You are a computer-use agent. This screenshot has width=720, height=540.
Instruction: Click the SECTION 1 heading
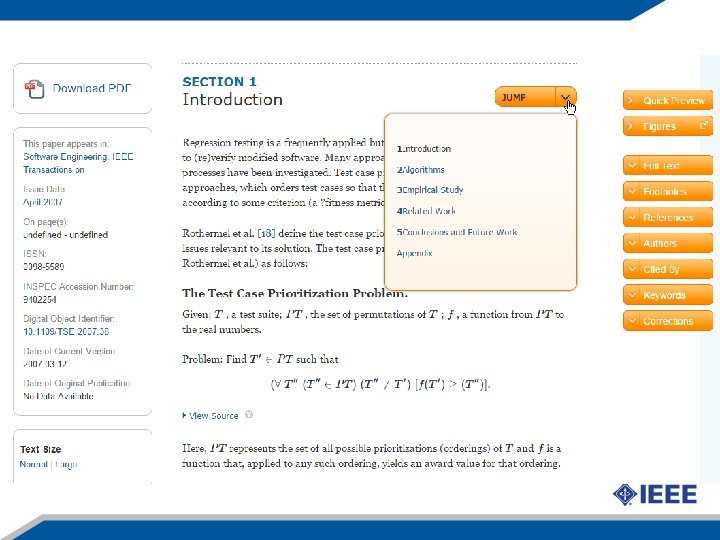click(219, 82)
